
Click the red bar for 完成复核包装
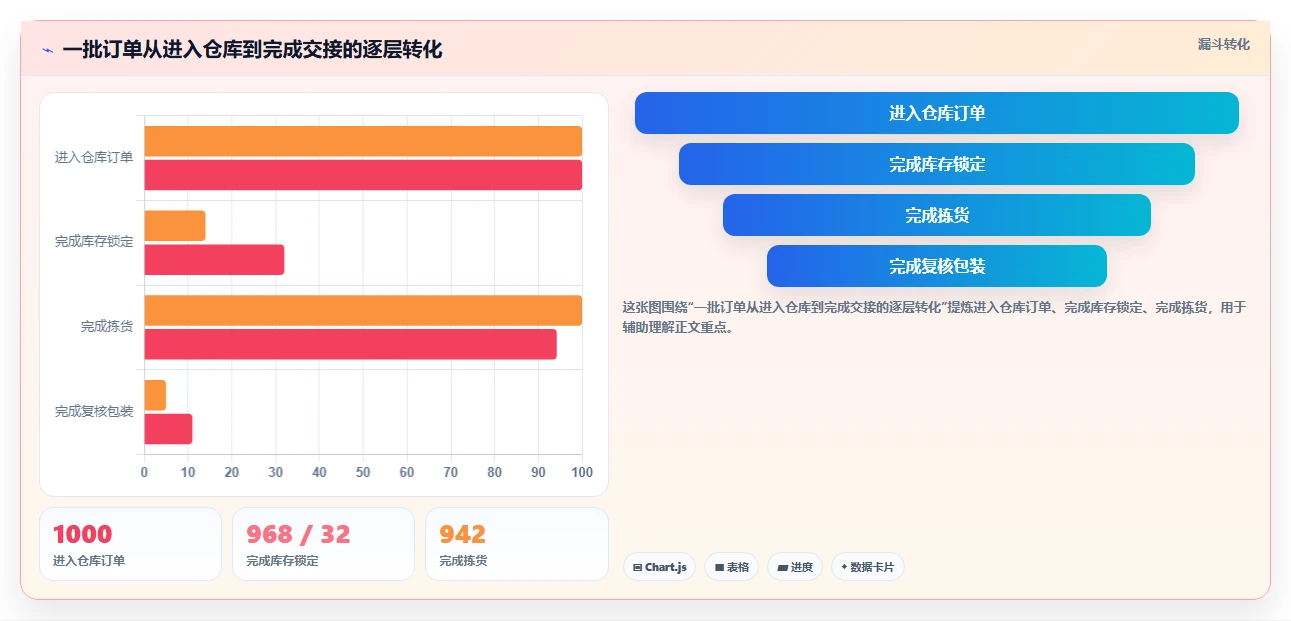168,429
